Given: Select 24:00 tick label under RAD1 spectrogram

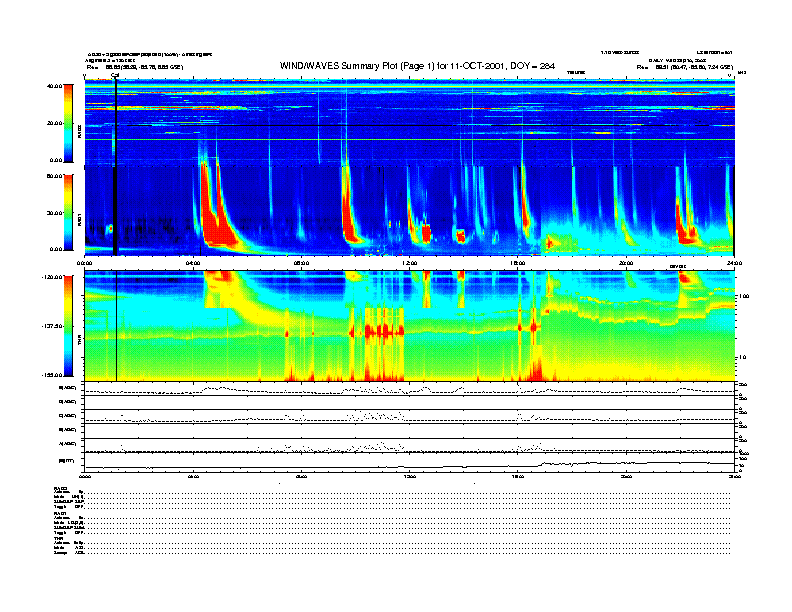Looking at the screenshot, I should click(734, 263).
